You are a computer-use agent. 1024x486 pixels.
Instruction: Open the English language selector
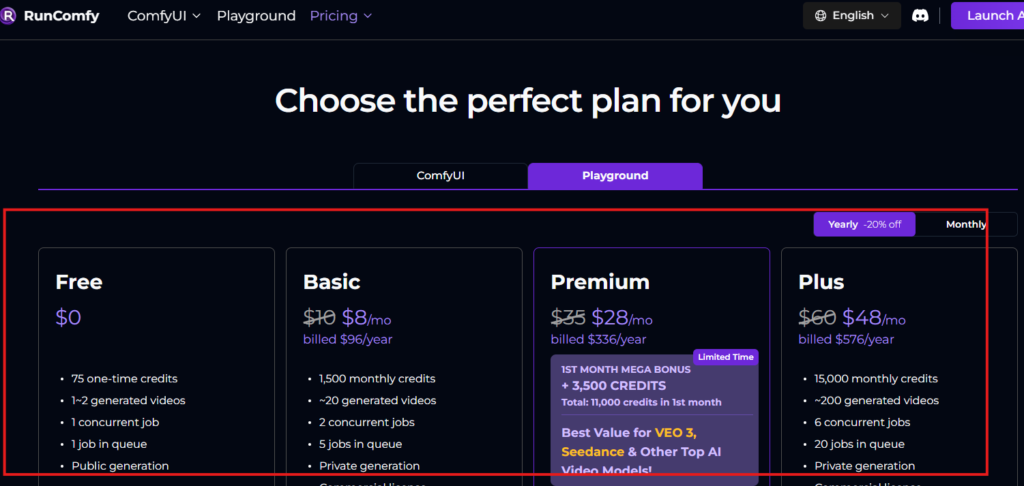[851, 16]
